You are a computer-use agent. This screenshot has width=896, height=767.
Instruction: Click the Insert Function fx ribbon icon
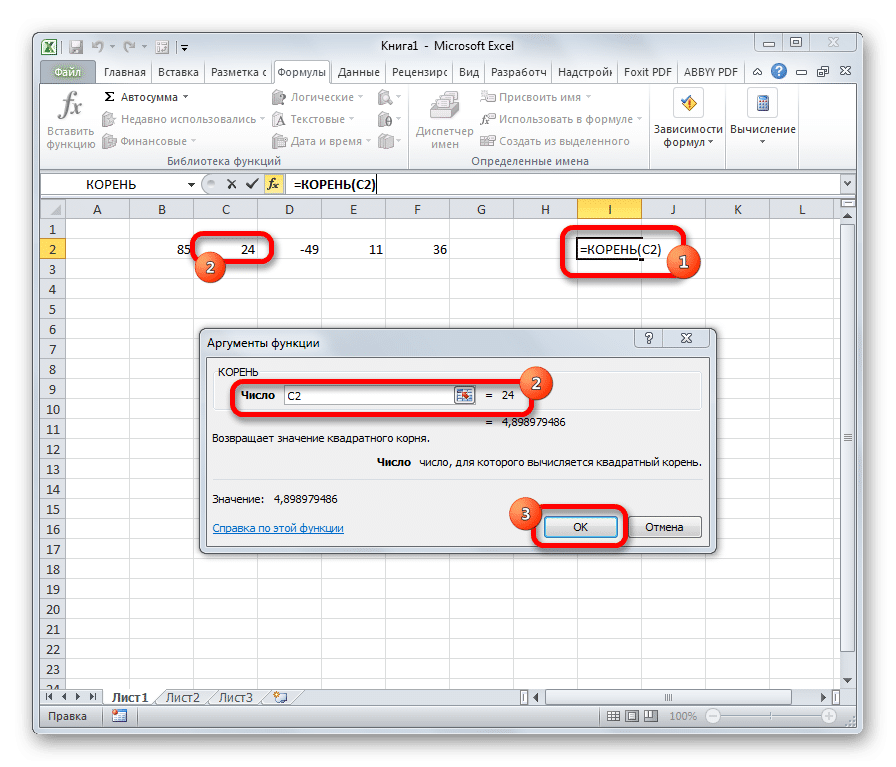coord(71,106)
